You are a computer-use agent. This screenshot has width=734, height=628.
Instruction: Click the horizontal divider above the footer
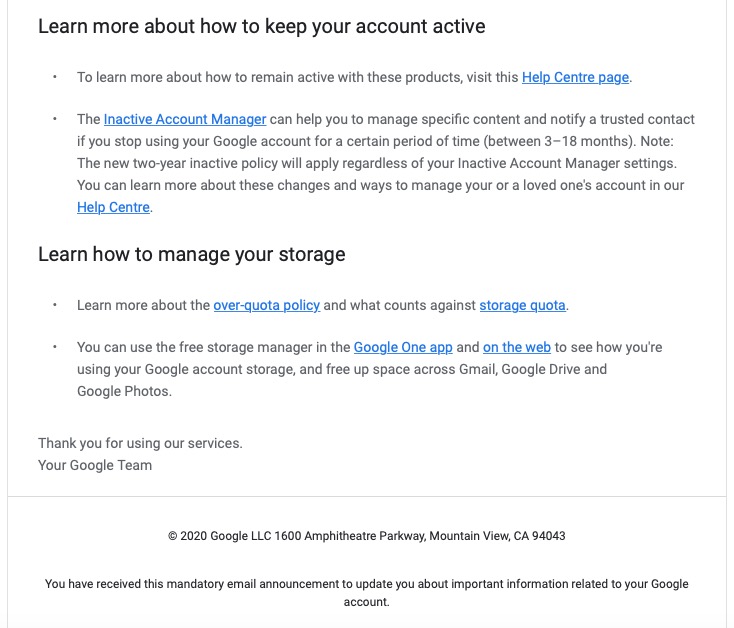pos(366,496)
